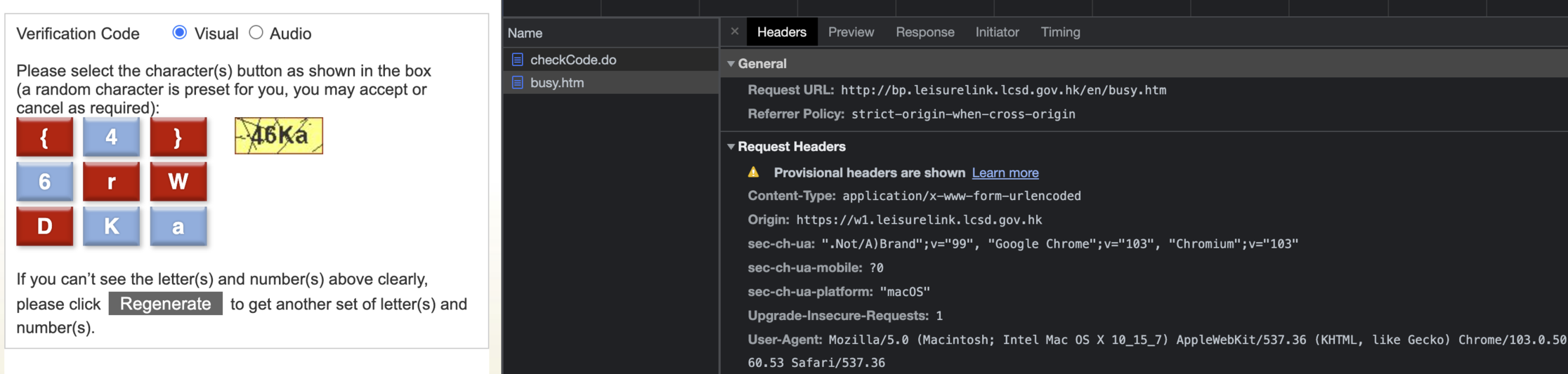Click the Regenerate button

coord(166,304)
